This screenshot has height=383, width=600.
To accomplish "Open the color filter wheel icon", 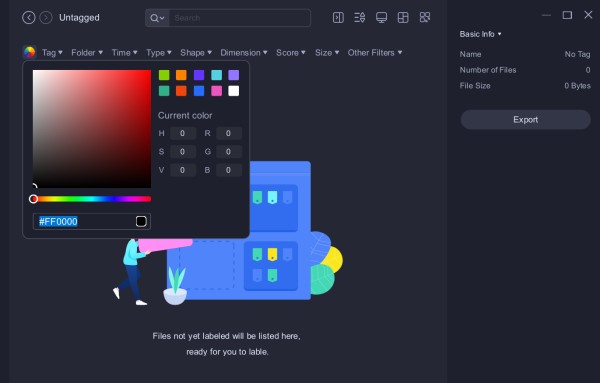I will tap(29, 52).
